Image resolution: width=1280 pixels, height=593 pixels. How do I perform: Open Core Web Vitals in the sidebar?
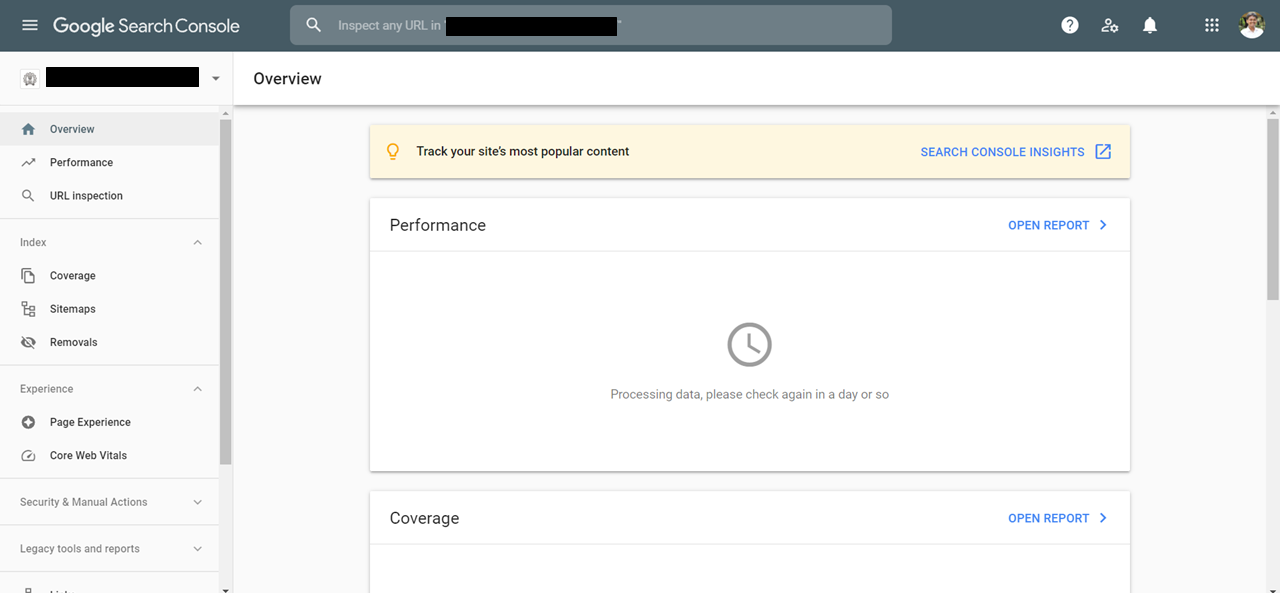109,455
